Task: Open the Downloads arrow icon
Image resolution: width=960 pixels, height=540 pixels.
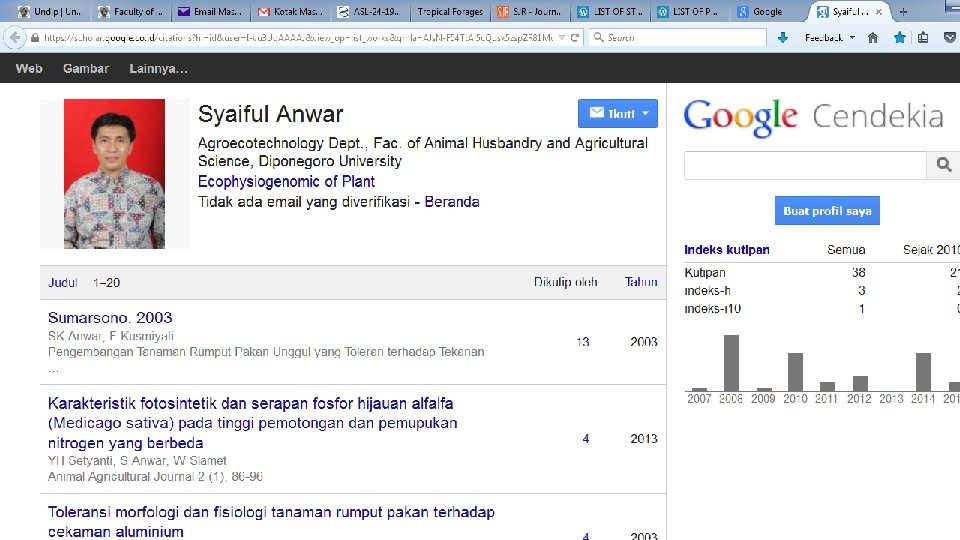Action: click(782, 38)
